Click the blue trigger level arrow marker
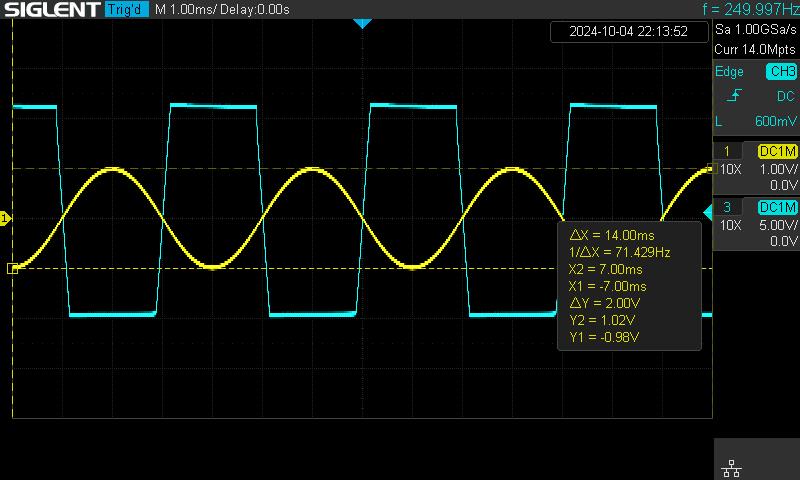This screenshot has height=480, width=800. coord(708,210)
